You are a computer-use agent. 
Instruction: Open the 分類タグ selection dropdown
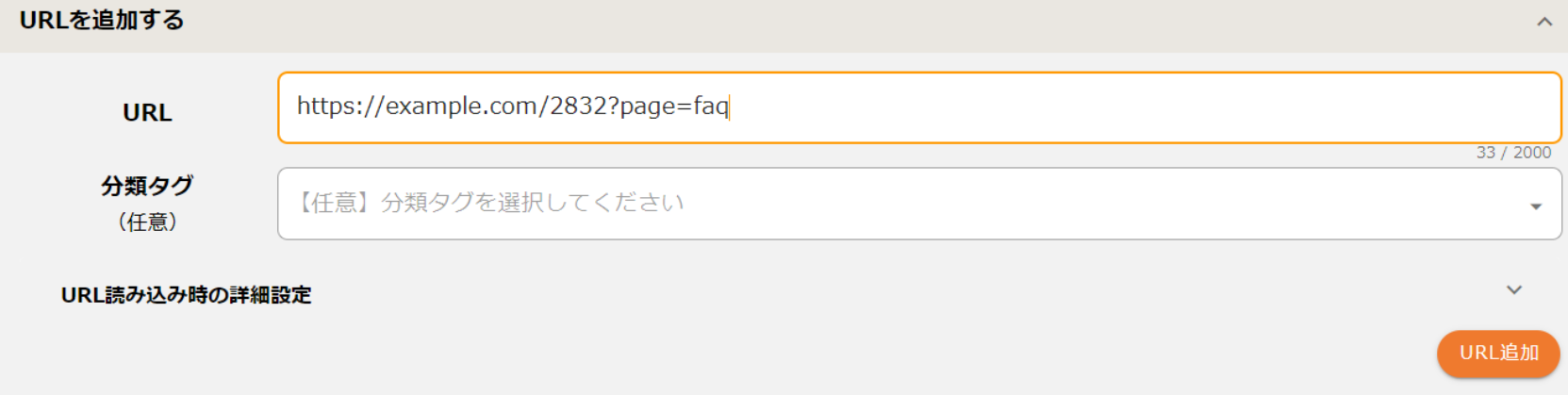(918, 204)
